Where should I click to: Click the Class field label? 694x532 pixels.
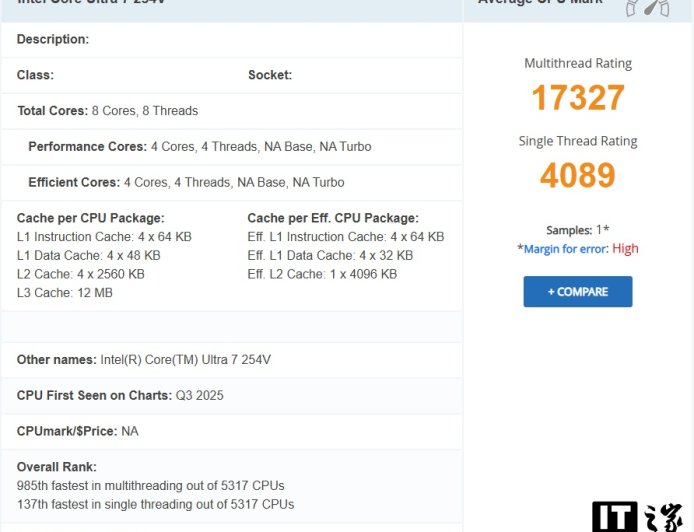click(x=35, y=75)
